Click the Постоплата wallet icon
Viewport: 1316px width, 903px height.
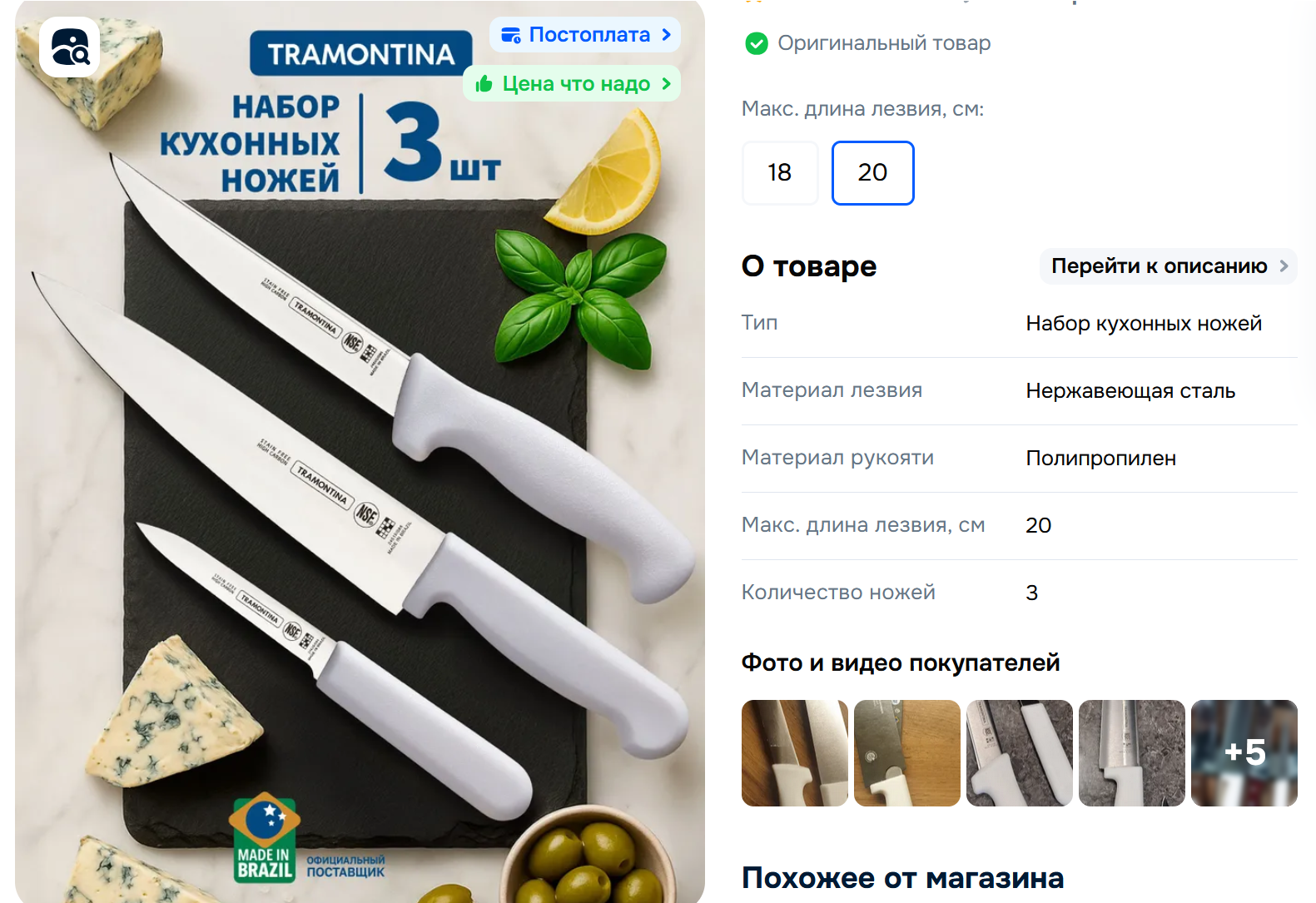tap(511, 35)
